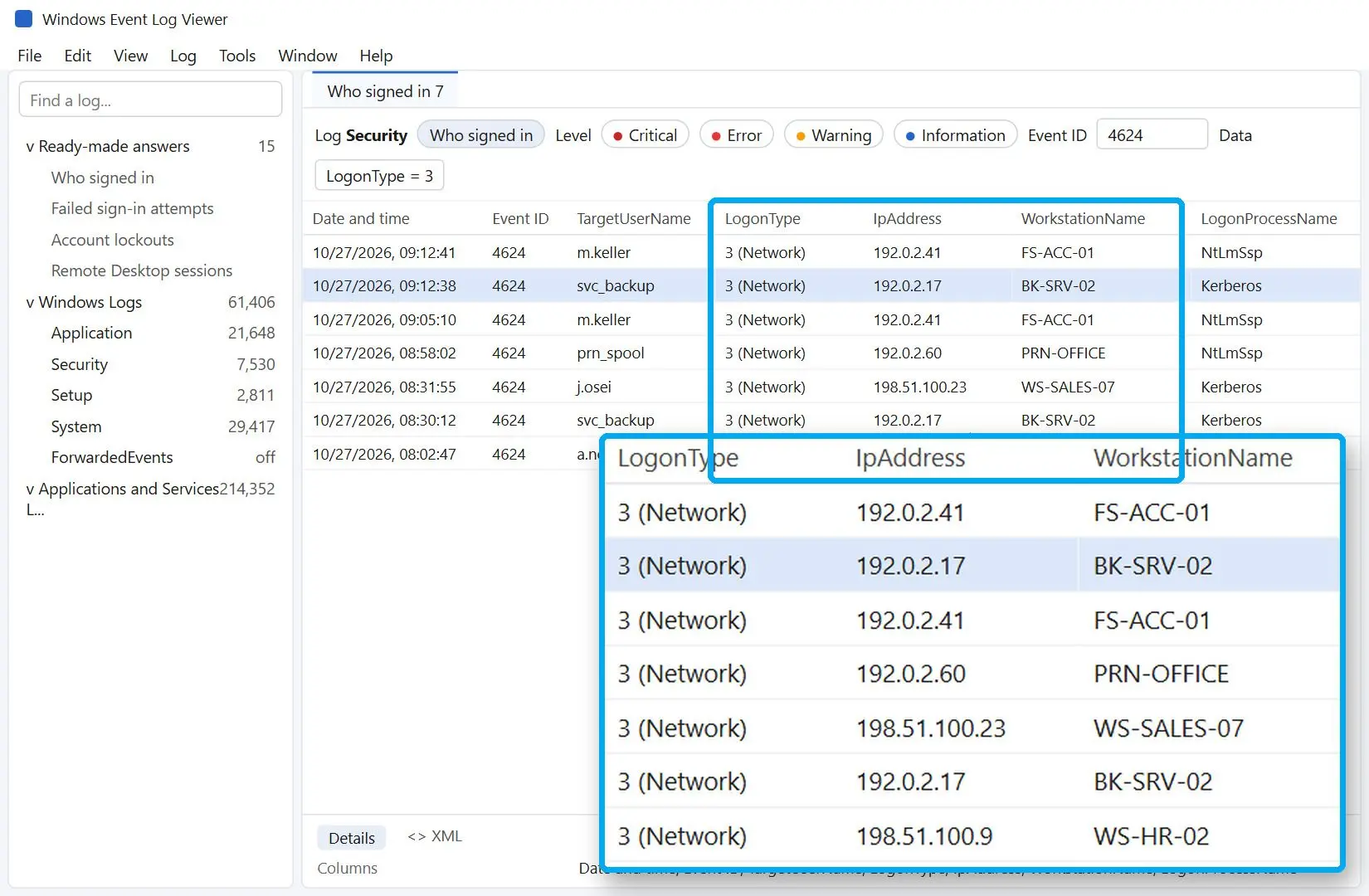The height and width of the screenshot is (896, 1369).
Task: Open the File menu
Action: [29, 56]
